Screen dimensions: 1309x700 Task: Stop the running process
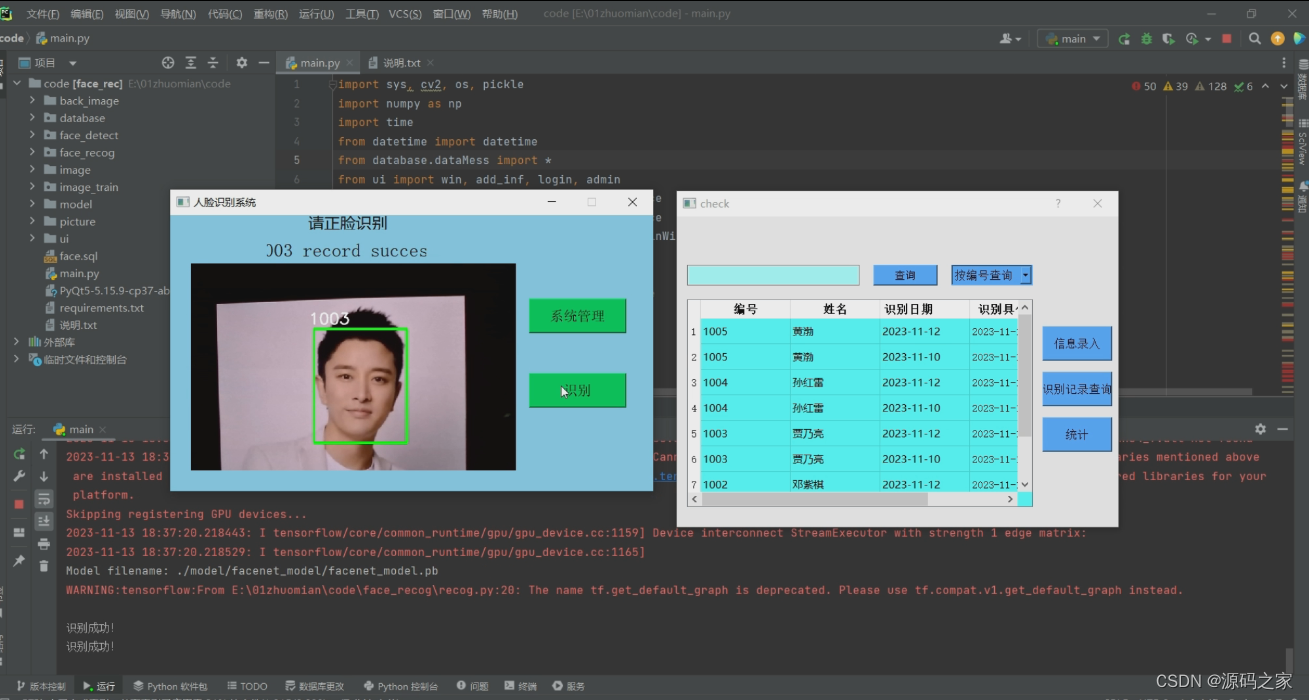coord(1226,39)
